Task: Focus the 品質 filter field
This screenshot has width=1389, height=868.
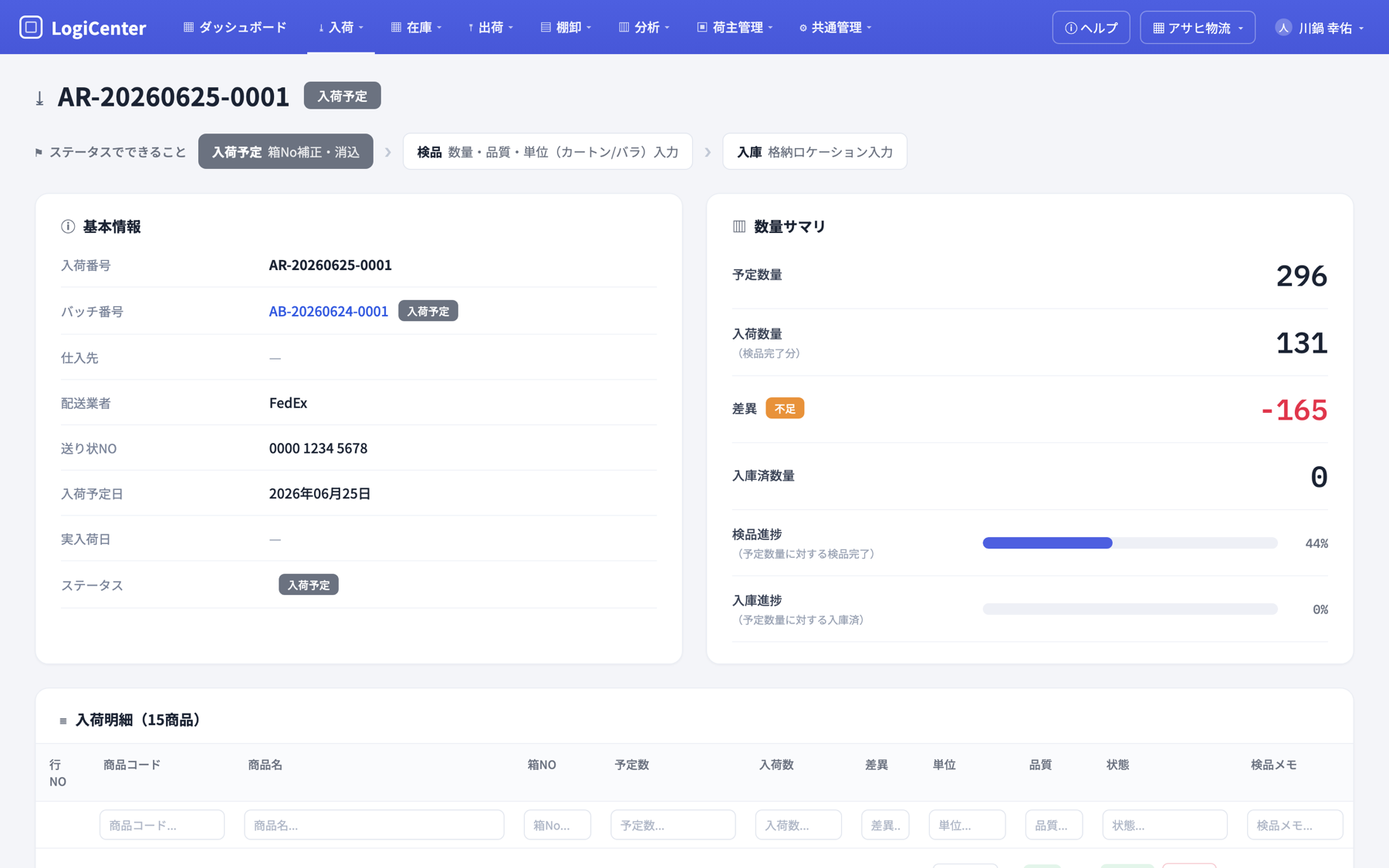Action: click(x=1054, y=825)
